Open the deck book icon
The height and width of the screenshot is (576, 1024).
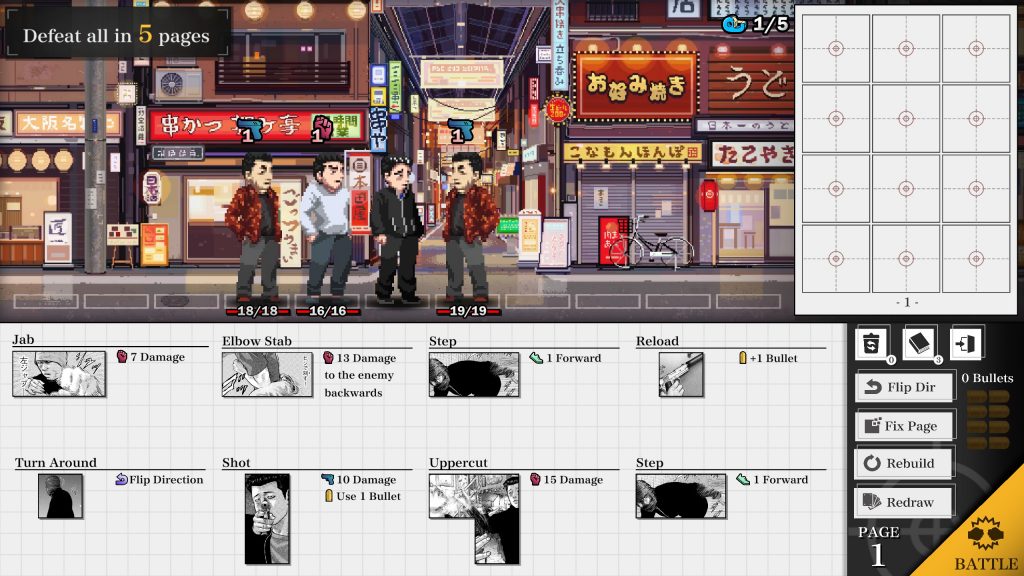(918, 344)
